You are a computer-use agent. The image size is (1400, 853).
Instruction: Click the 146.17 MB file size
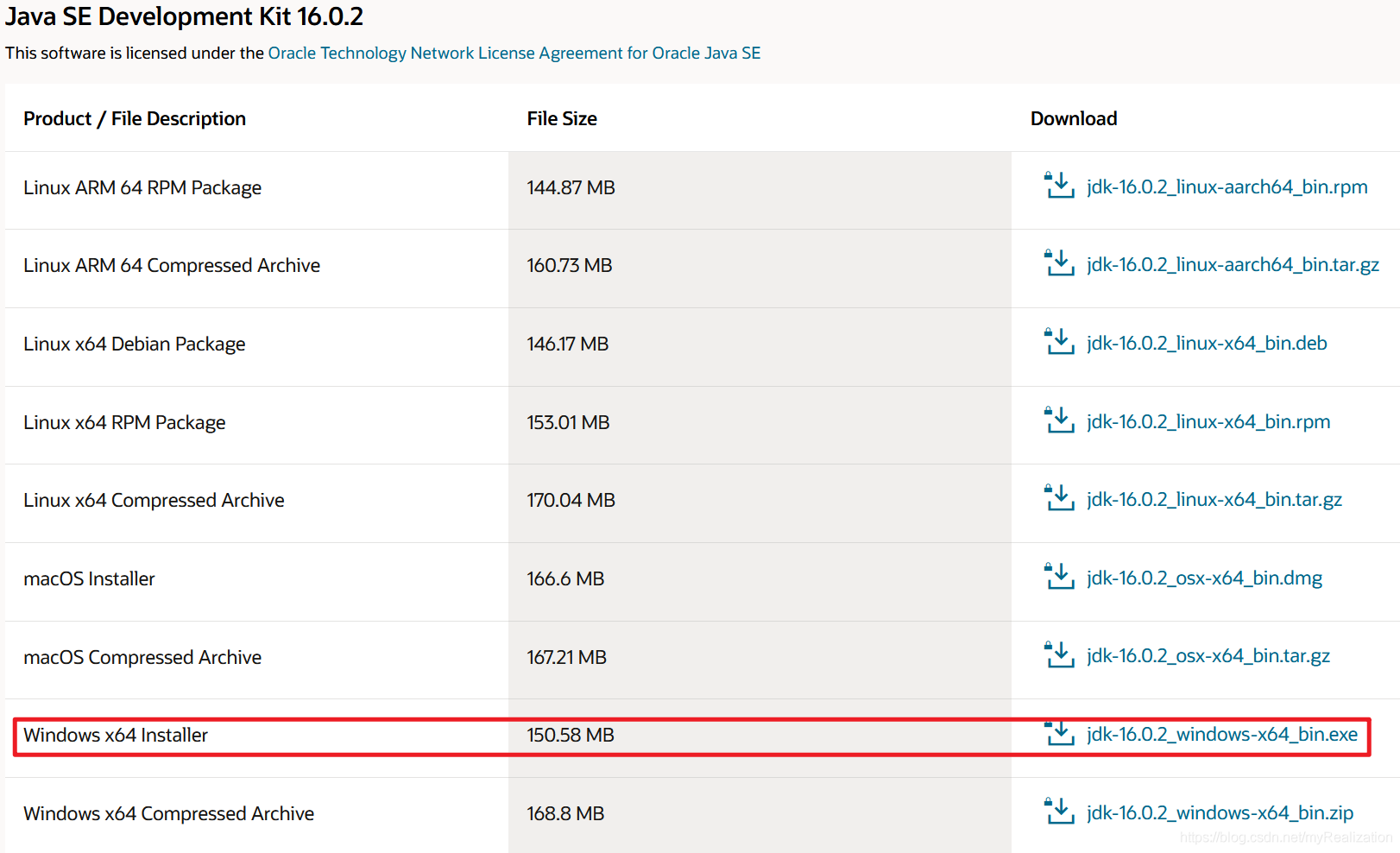pos(568,344)
